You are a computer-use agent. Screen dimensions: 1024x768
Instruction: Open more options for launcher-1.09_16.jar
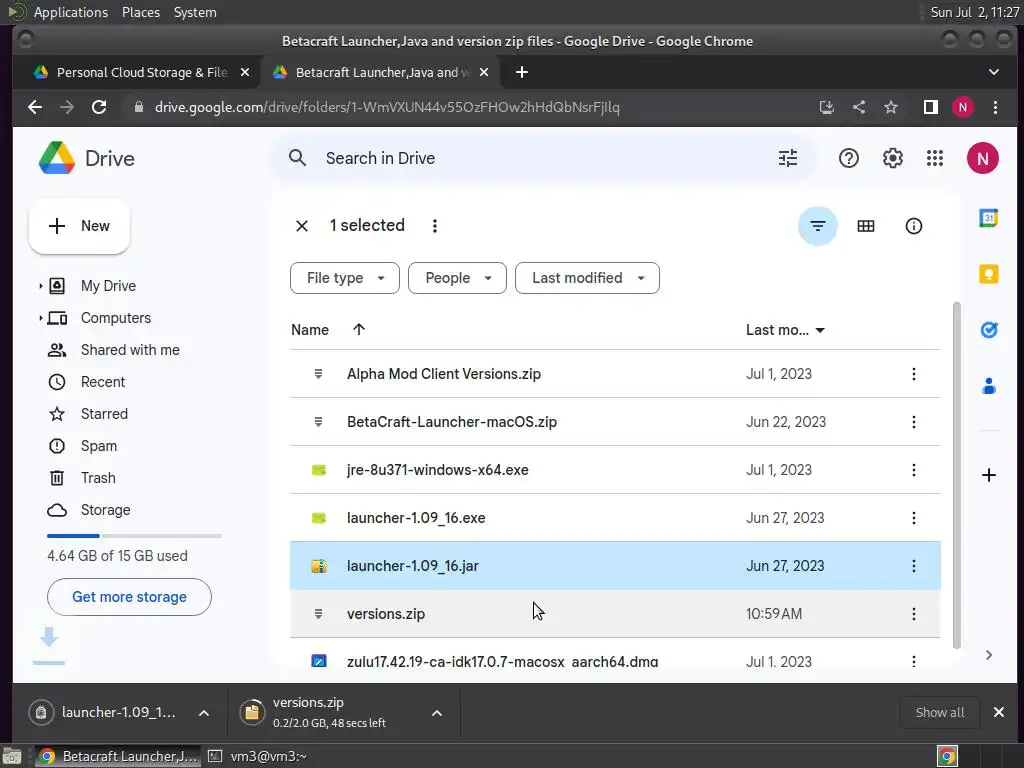913,566
